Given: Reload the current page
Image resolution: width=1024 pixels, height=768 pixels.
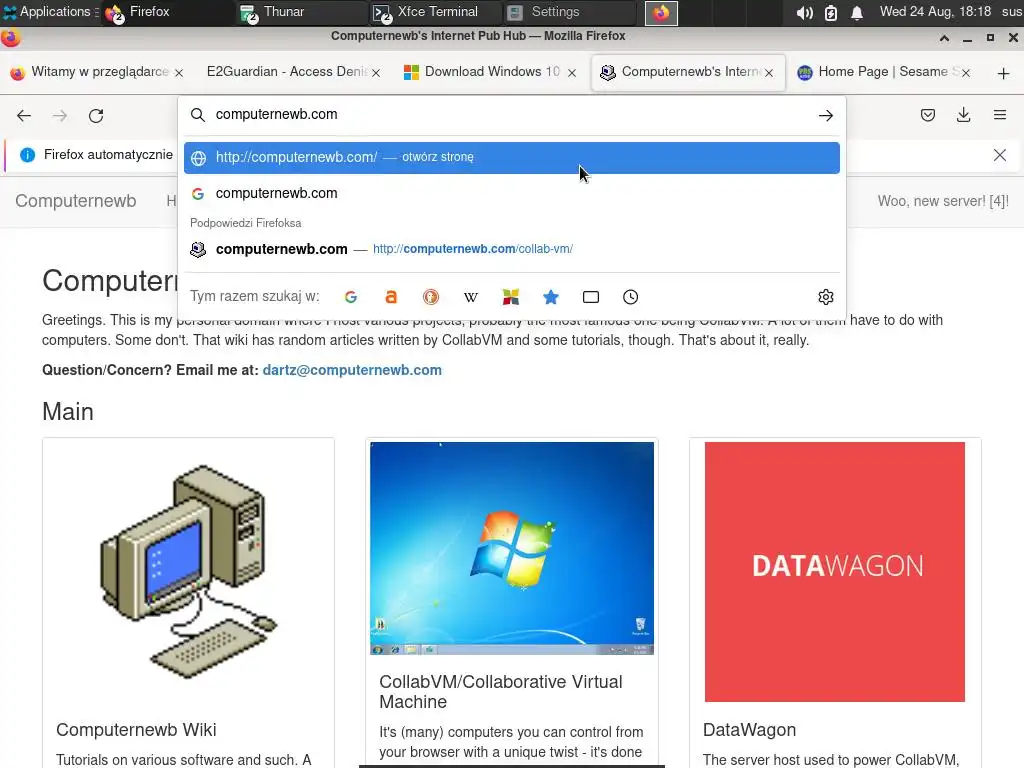Looking at the screenshot, I should coord(96,116).
